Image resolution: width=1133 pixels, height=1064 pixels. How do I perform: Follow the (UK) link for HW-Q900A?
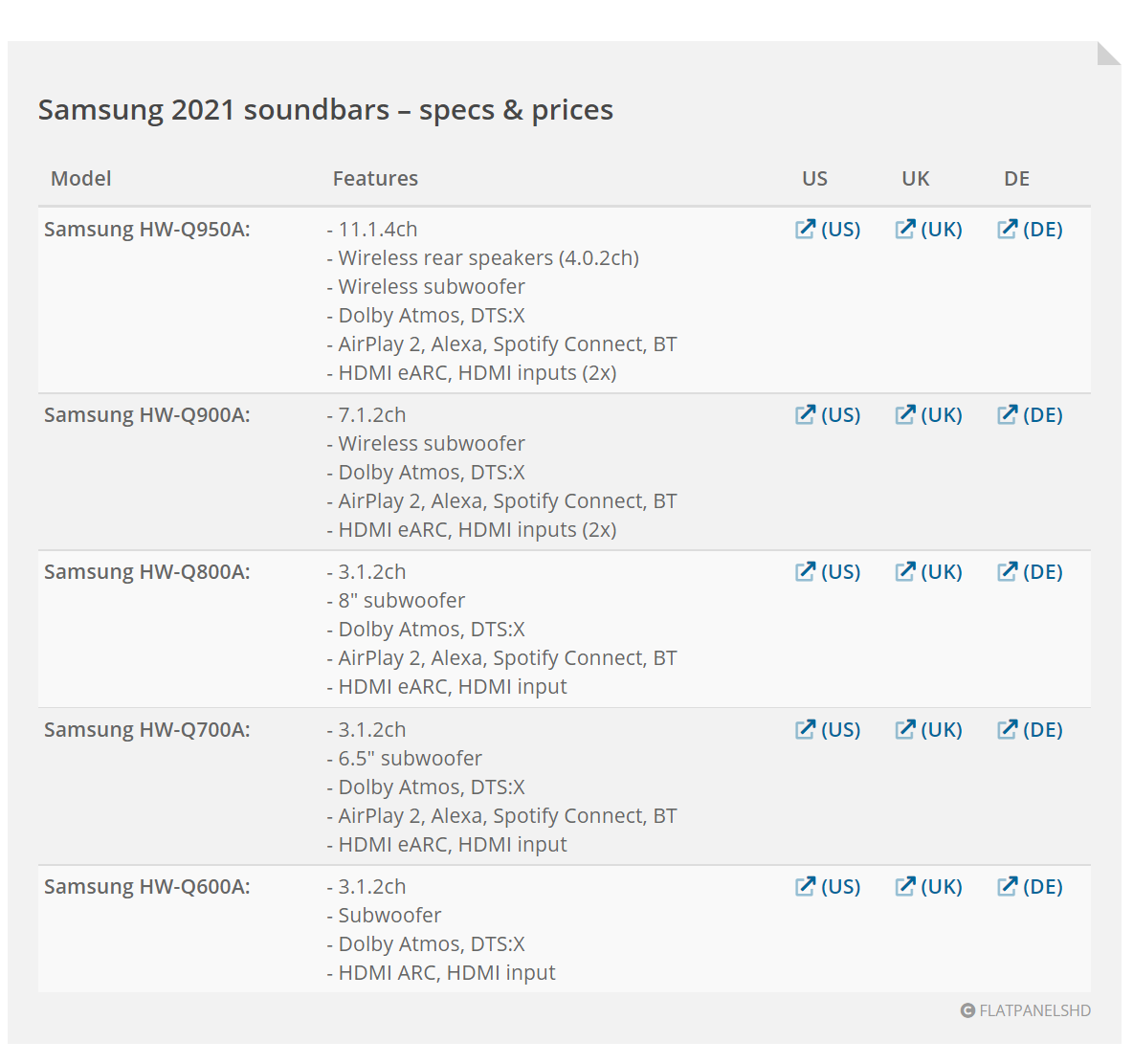942,414
